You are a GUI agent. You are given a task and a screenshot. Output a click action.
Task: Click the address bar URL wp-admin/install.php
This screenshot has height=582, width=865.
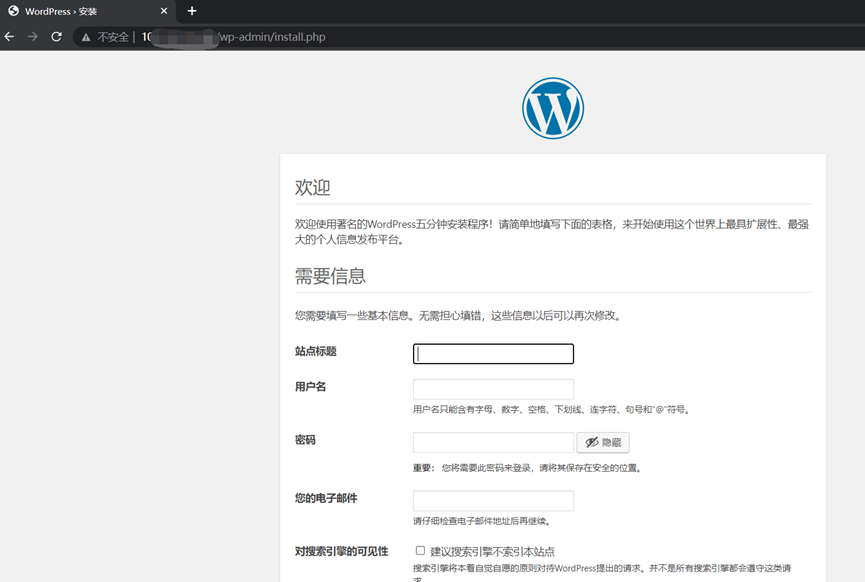click(x=273, y=37)
